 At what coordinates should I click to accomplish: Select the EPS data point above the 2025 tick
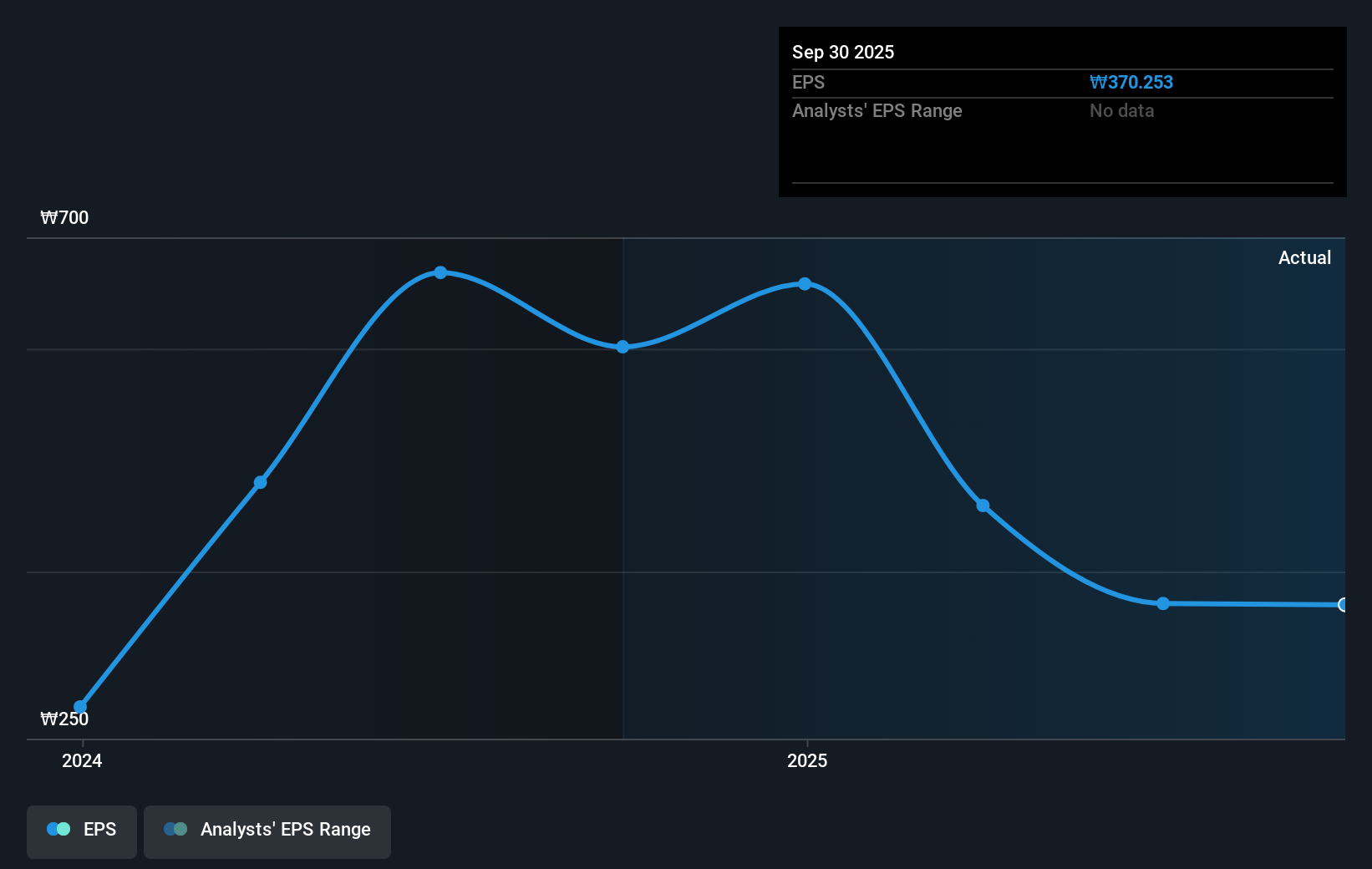pyautogui.click(x=805, y=284)
